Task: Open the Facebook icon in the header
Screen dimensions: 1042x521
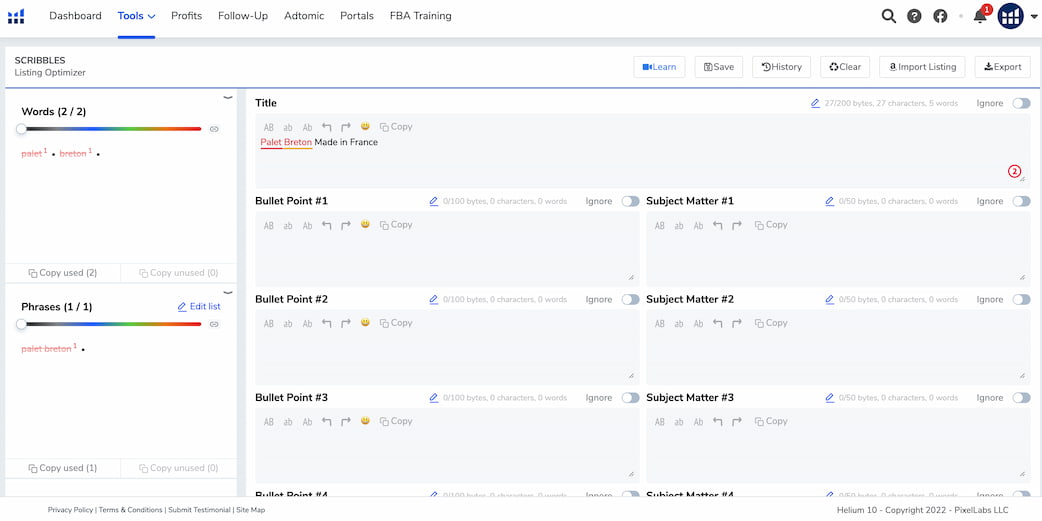Action: (x=940, y=16)
